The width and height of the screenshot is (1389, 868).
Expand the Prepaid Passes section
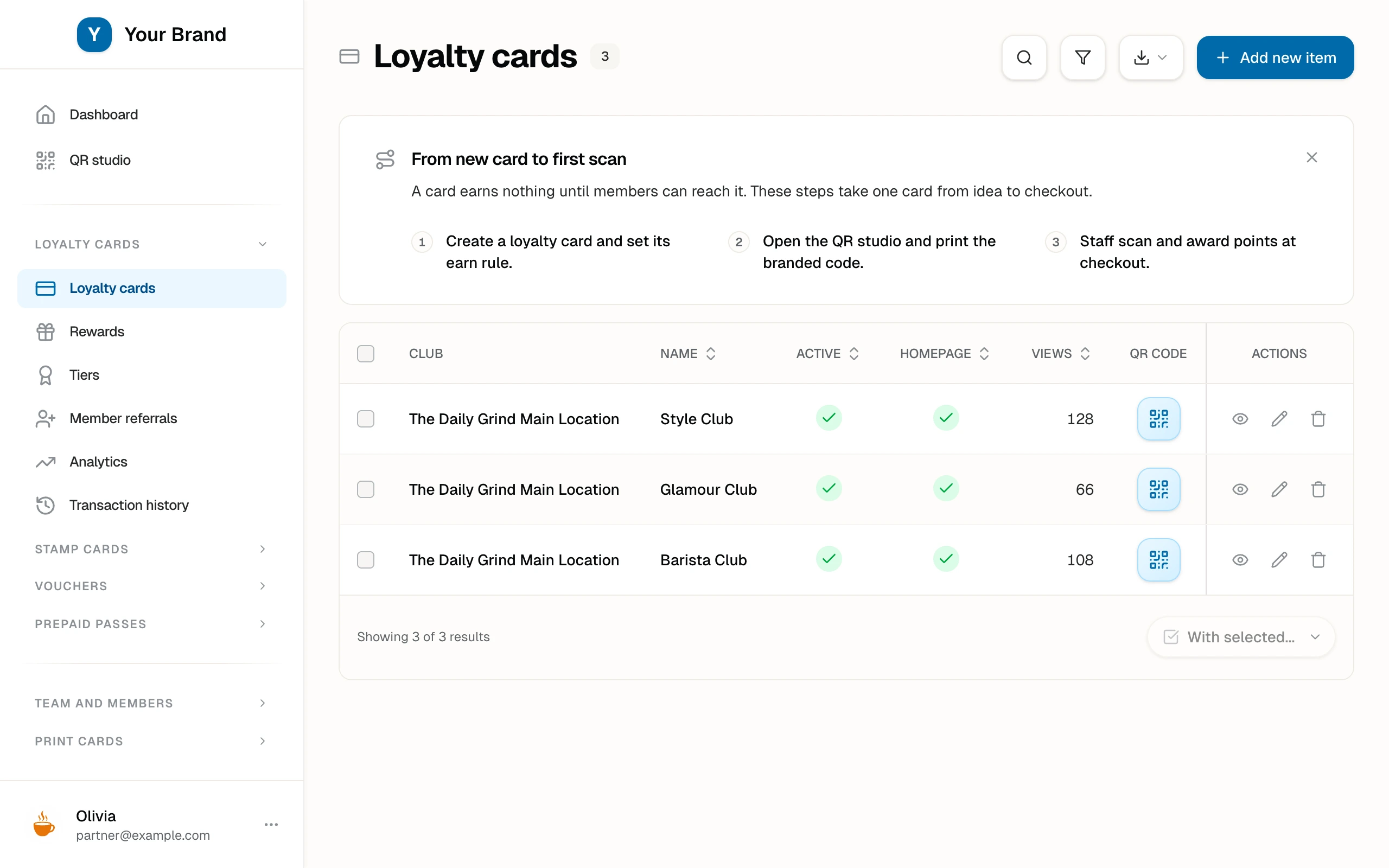151,624
